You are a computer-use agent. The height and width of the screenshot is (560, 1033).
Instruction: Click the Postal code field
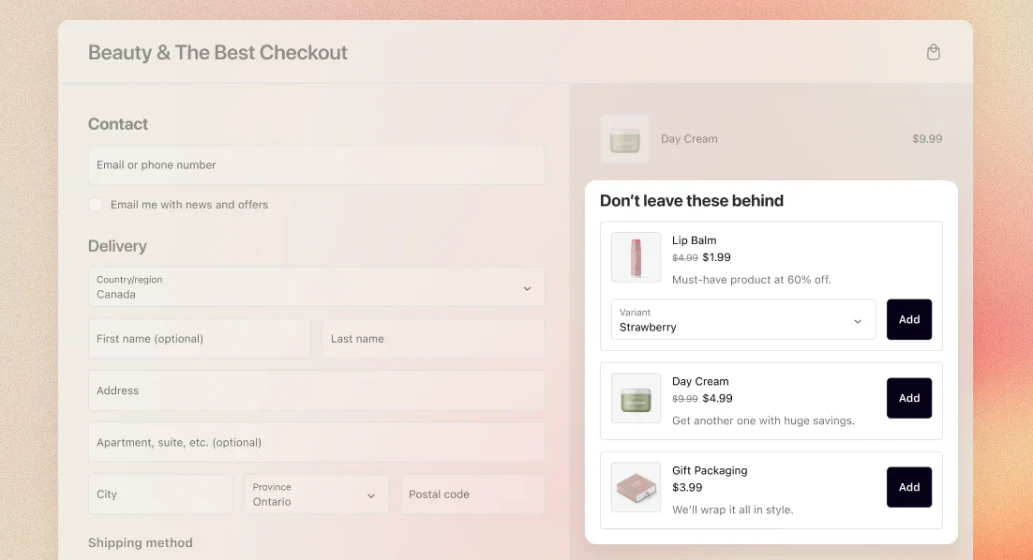pyautogui.click(x=472, y=494)
